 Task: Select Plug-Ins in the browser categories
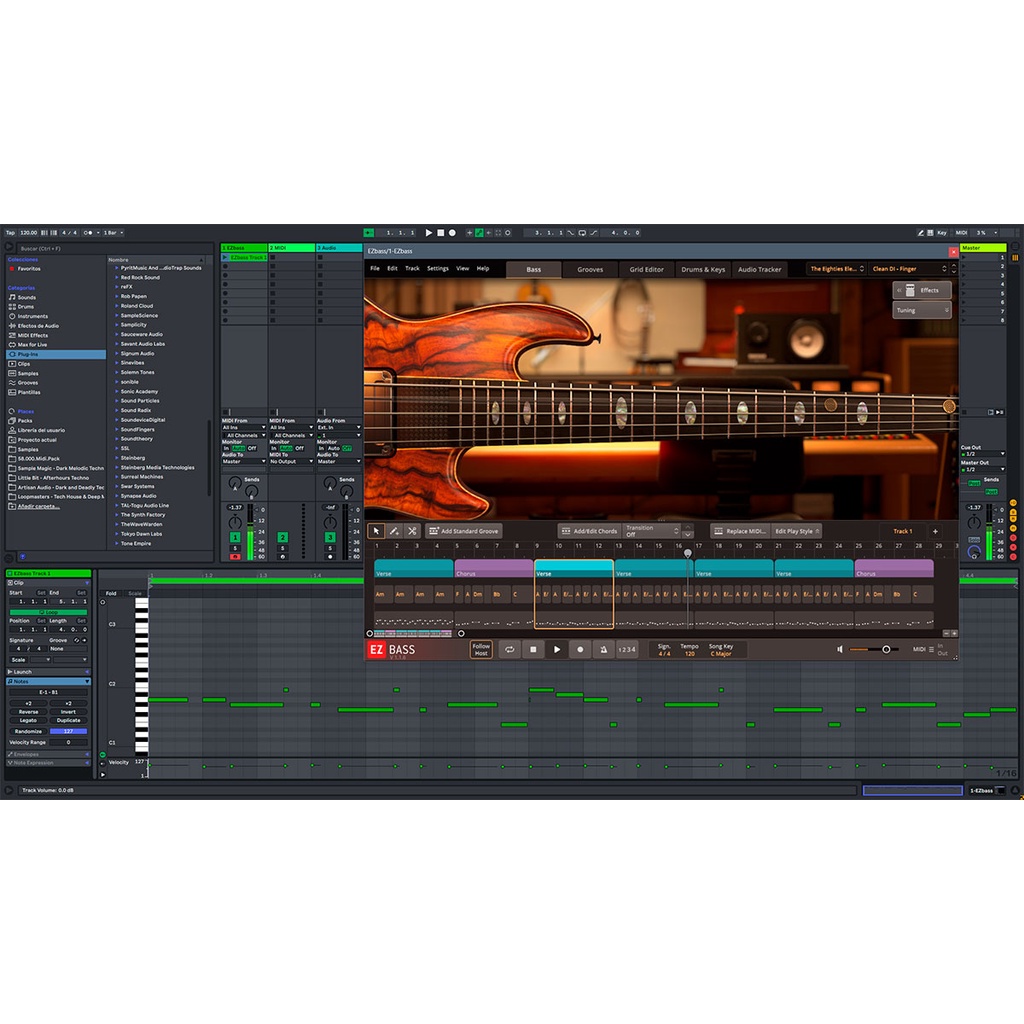[x=28, y=354]
